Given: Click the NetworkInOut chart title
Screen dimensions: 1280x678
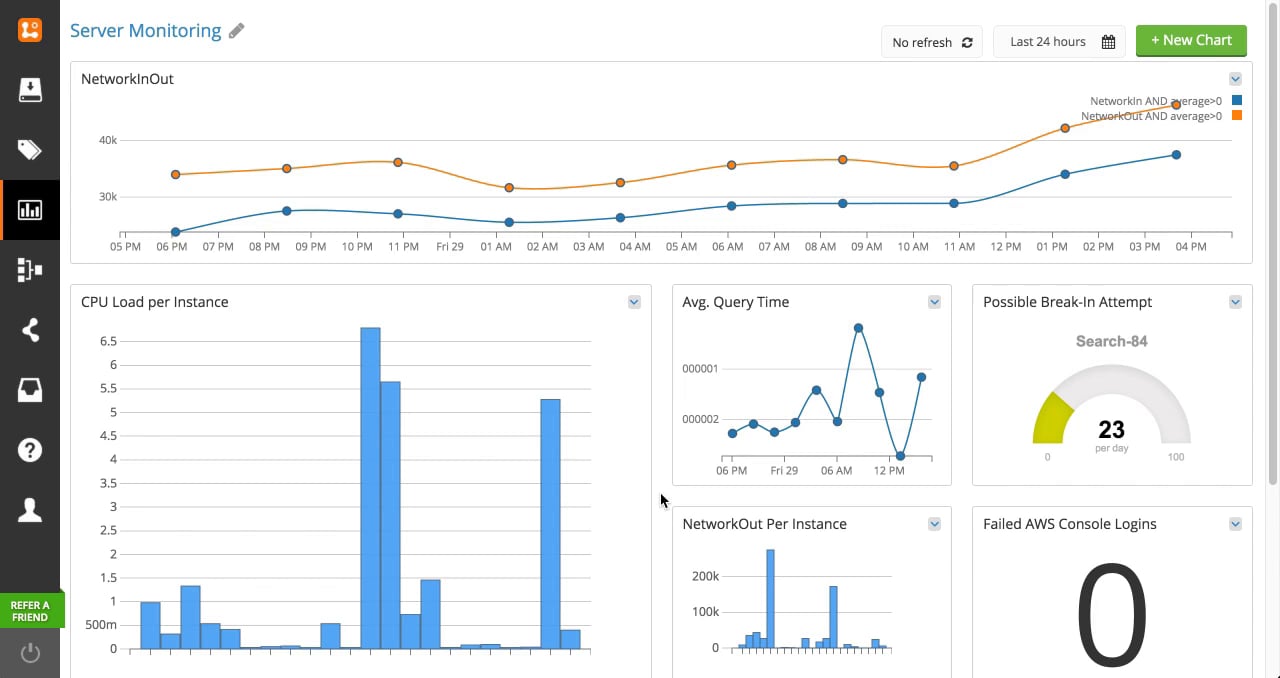Looking at the screenshot, I should [x=127, y=79].
